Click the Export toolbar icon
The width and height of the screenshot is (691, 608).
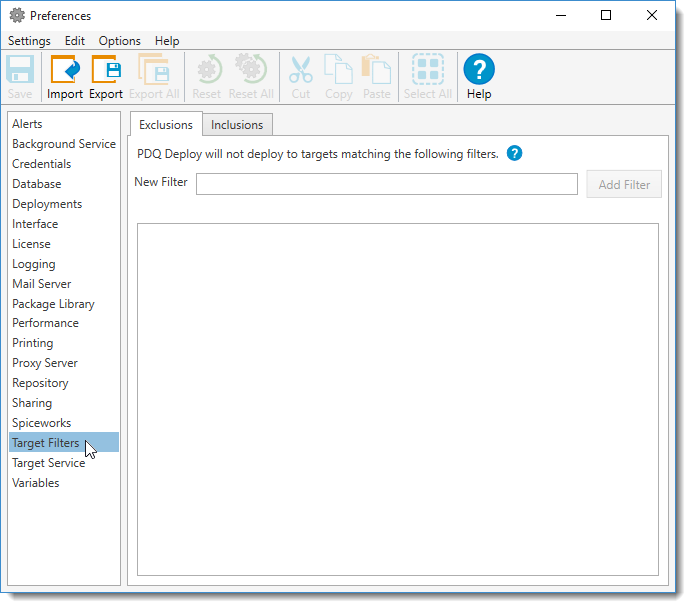(106, 69)
